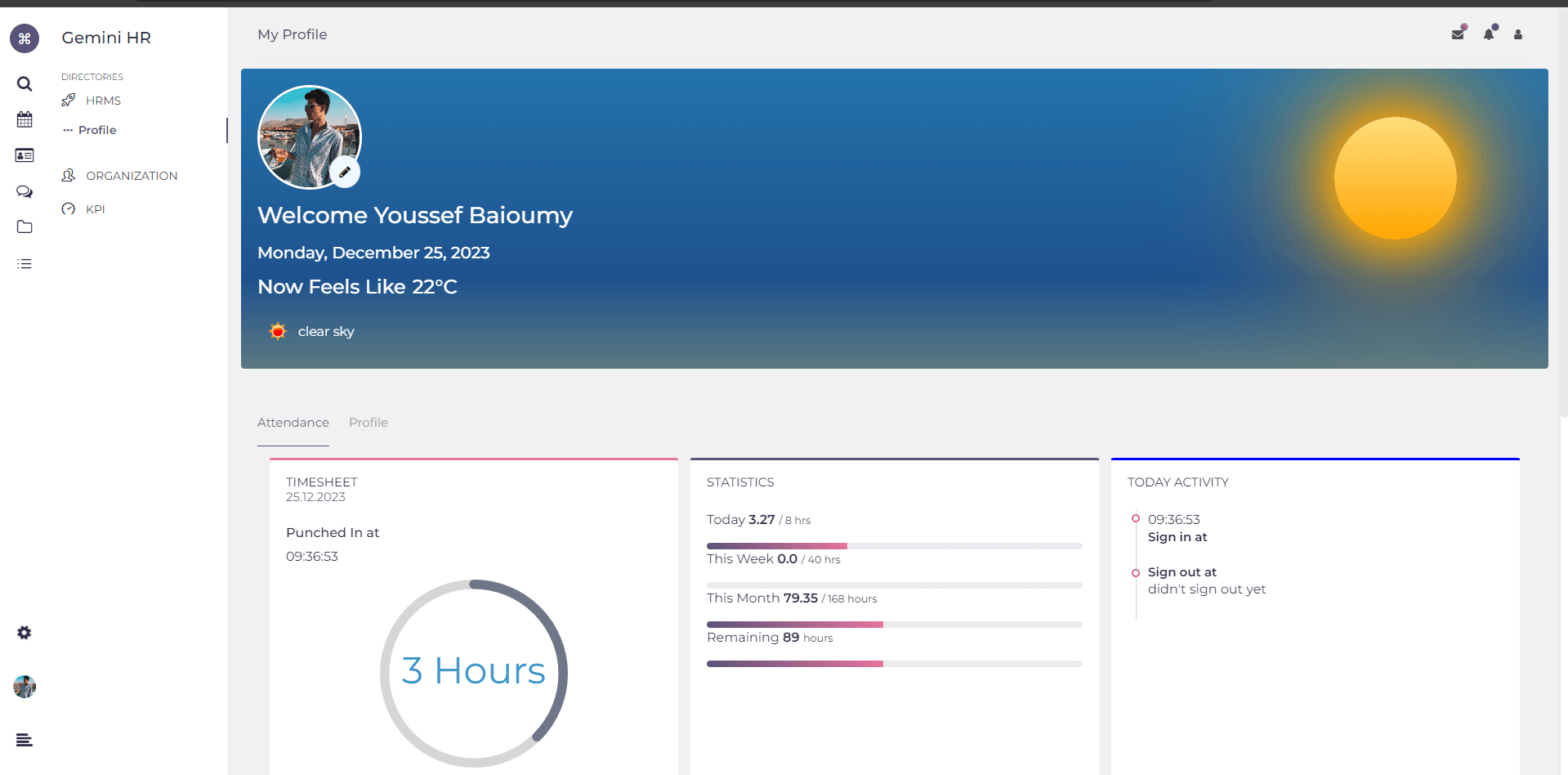Edit profile photo with pencil icon
Image resolution: width=1568 pixels, height=775 pixels.
pos(345,172)
